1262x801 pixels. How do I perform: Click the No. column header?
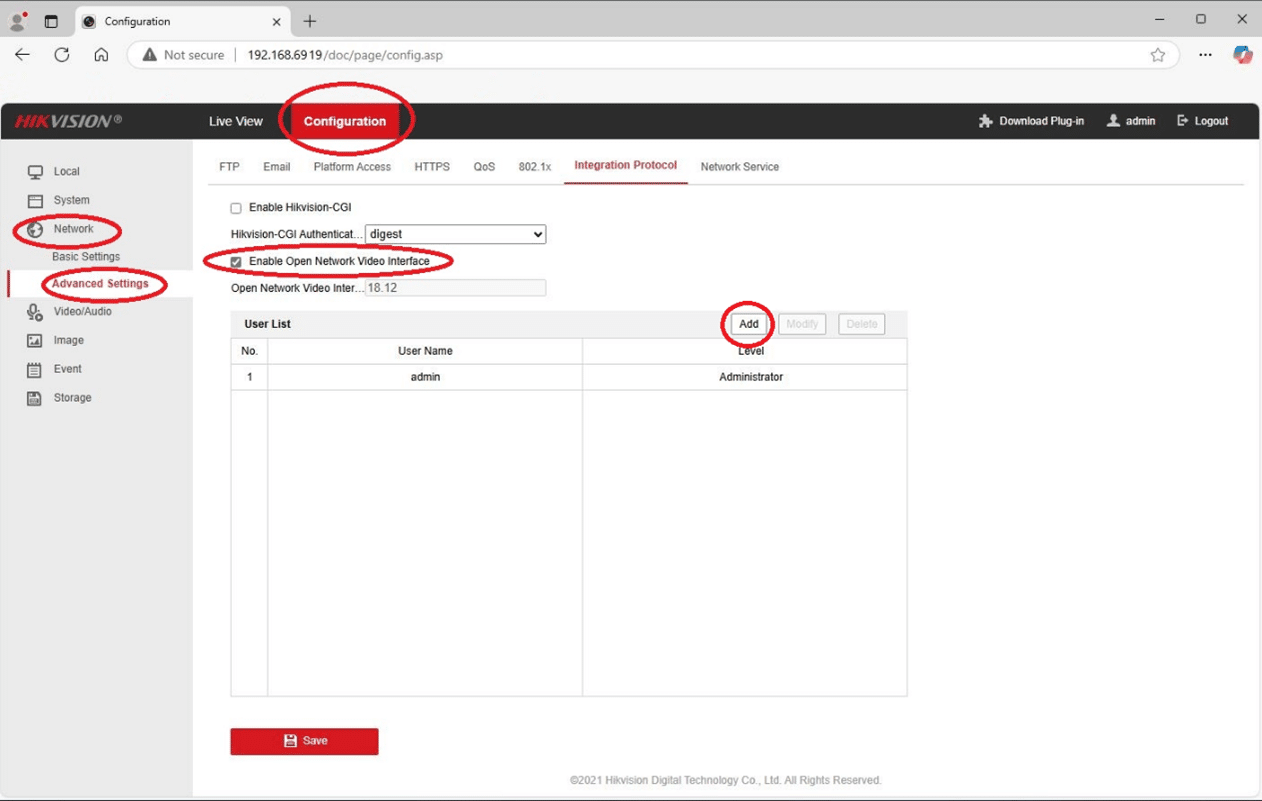click(x=249, y=351)
